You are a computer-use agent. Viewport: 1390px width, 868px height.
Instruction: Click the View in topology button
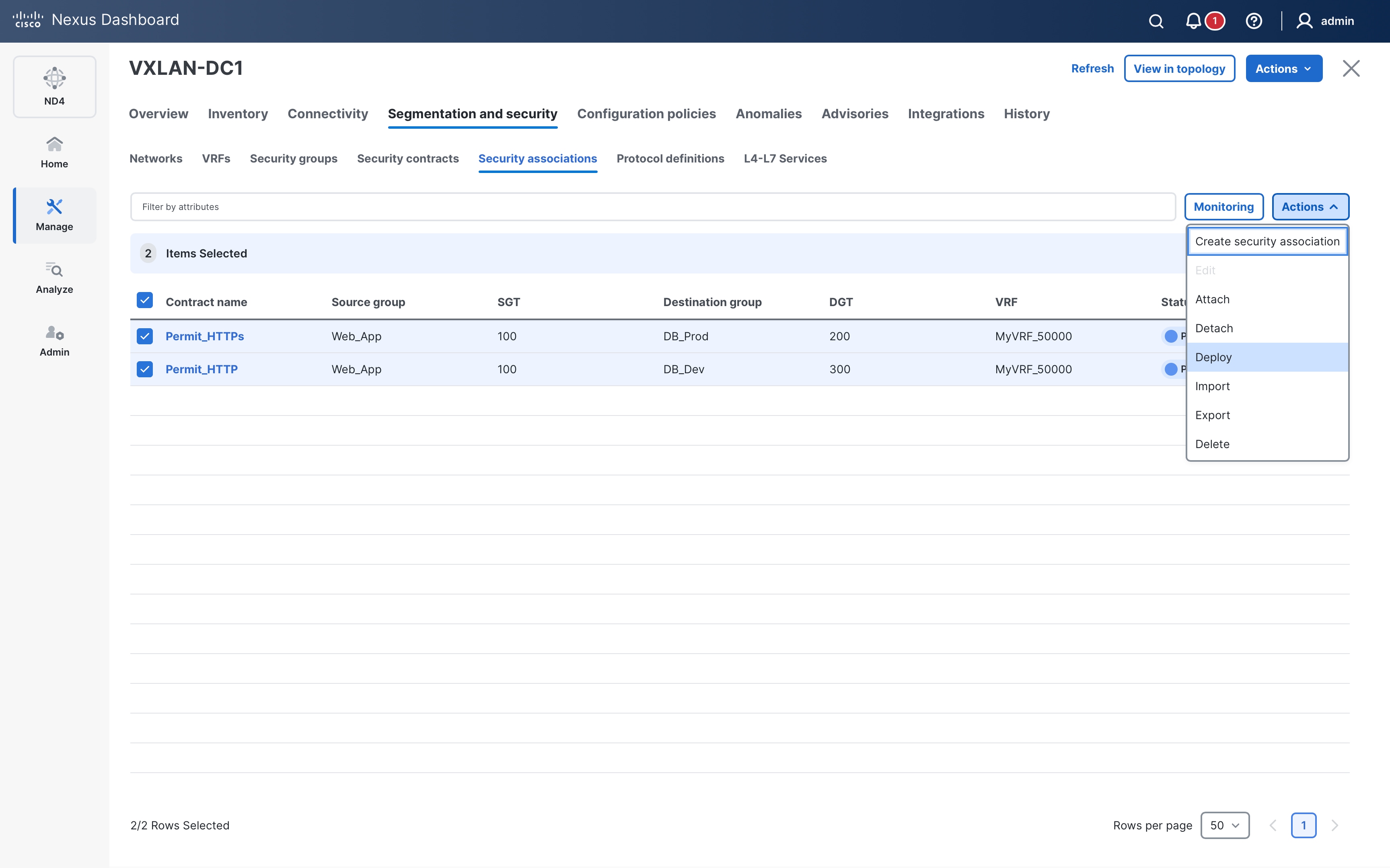[1179, 68]
